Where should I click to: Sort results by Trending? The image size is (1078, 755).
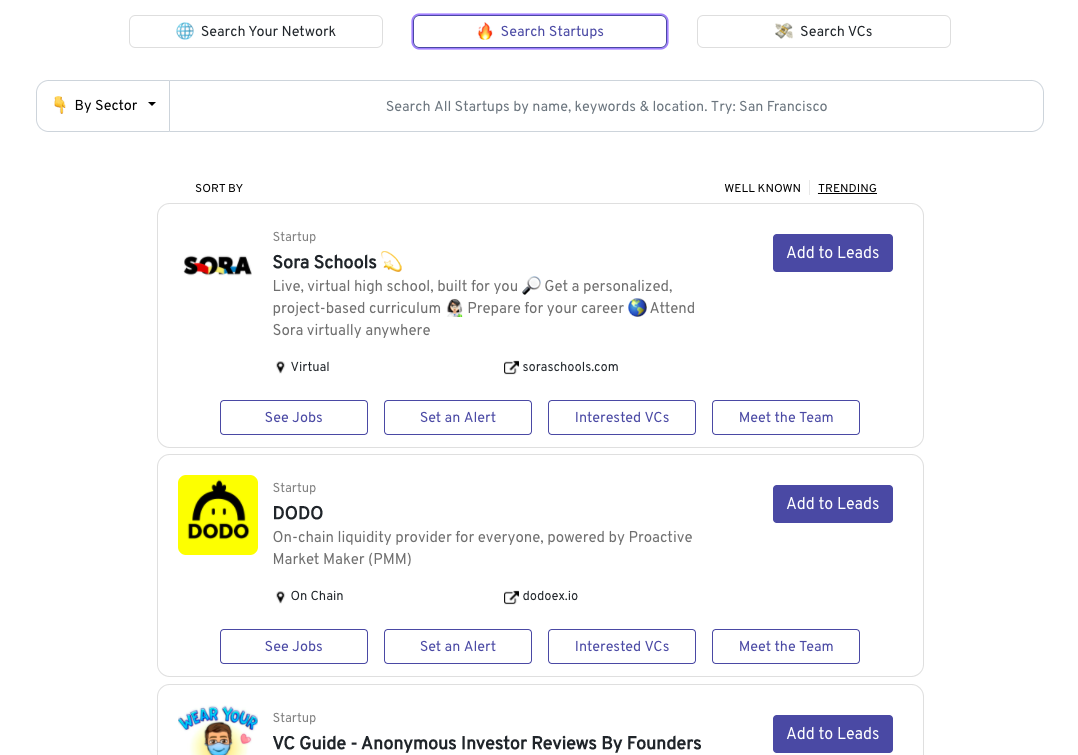point(847,188)
